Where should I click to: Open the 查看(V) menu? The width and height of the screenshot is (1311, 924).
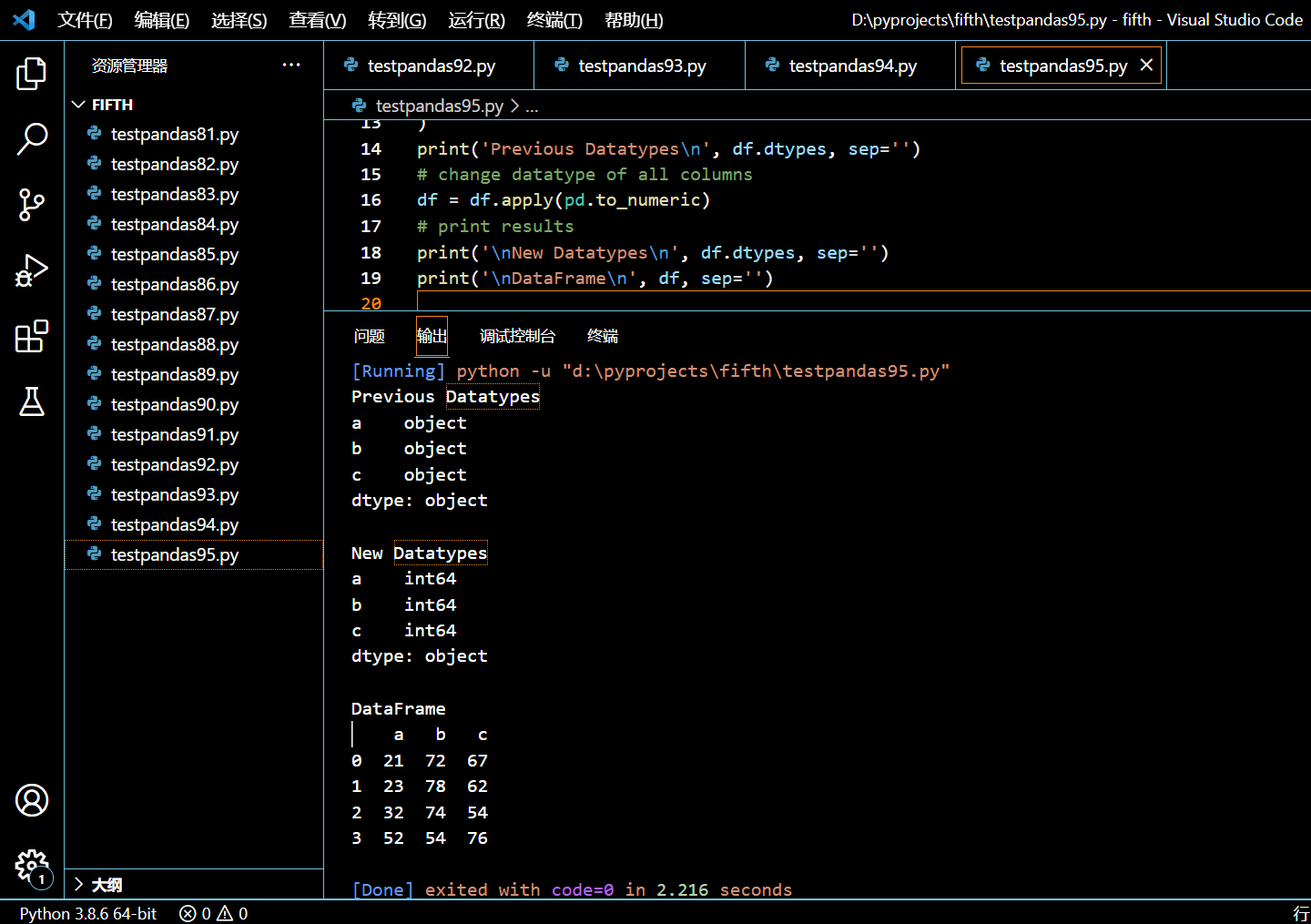[x=318, y=20]
